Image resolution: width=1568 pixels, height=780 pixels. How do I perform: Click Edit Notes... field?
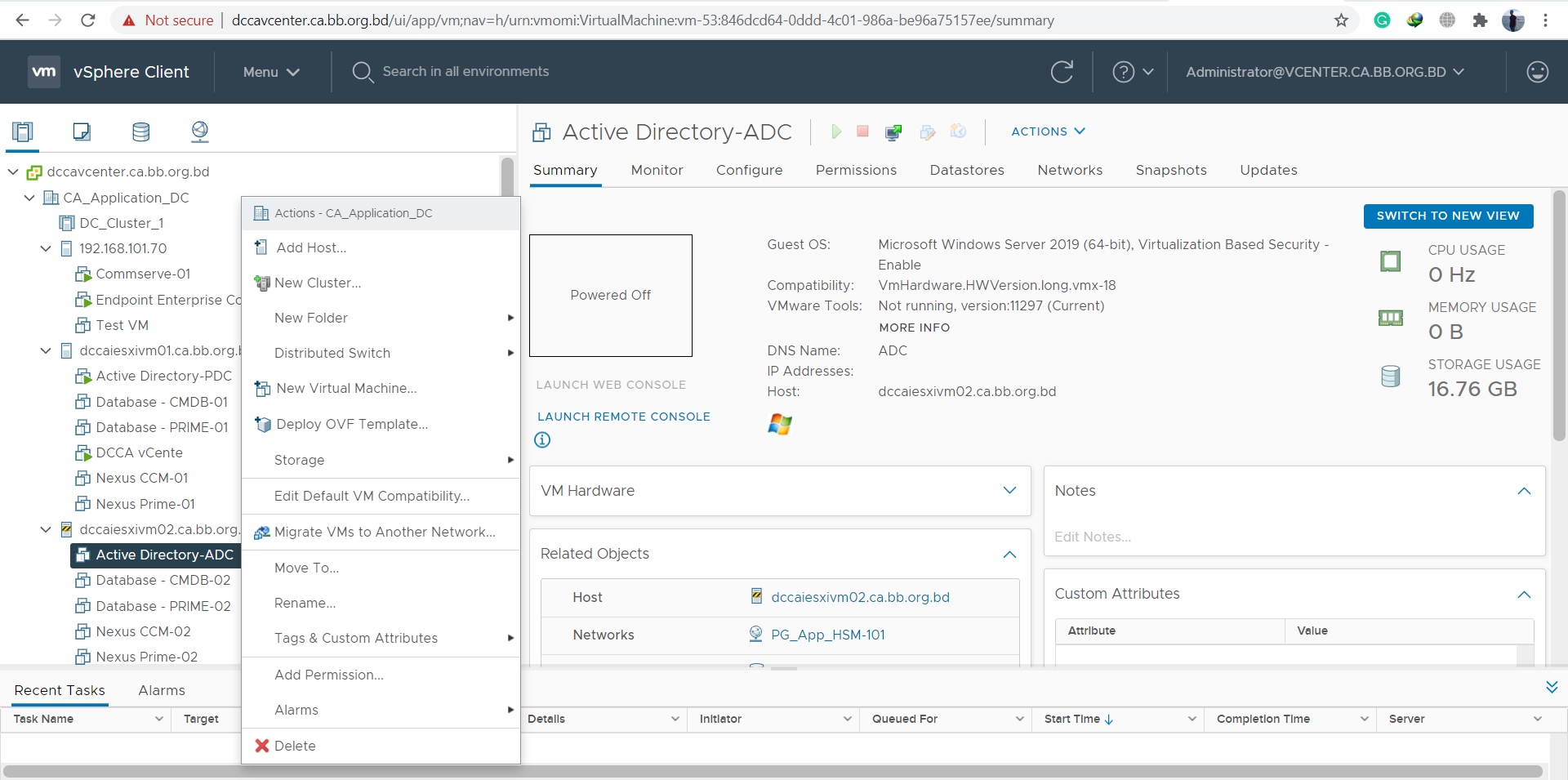tap(1093, 537)
